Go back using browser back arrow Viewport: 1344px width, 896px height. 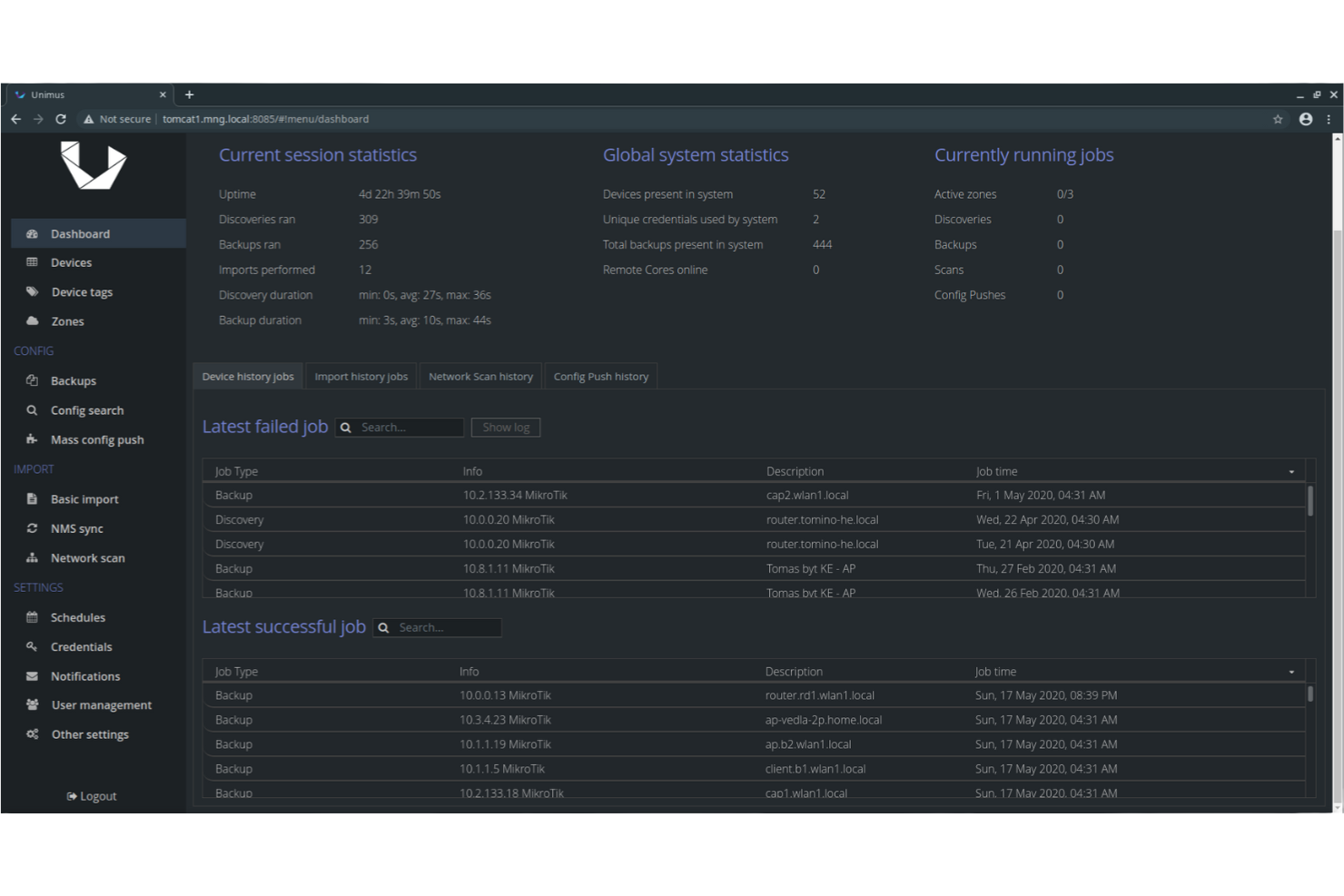pos(15,119)
